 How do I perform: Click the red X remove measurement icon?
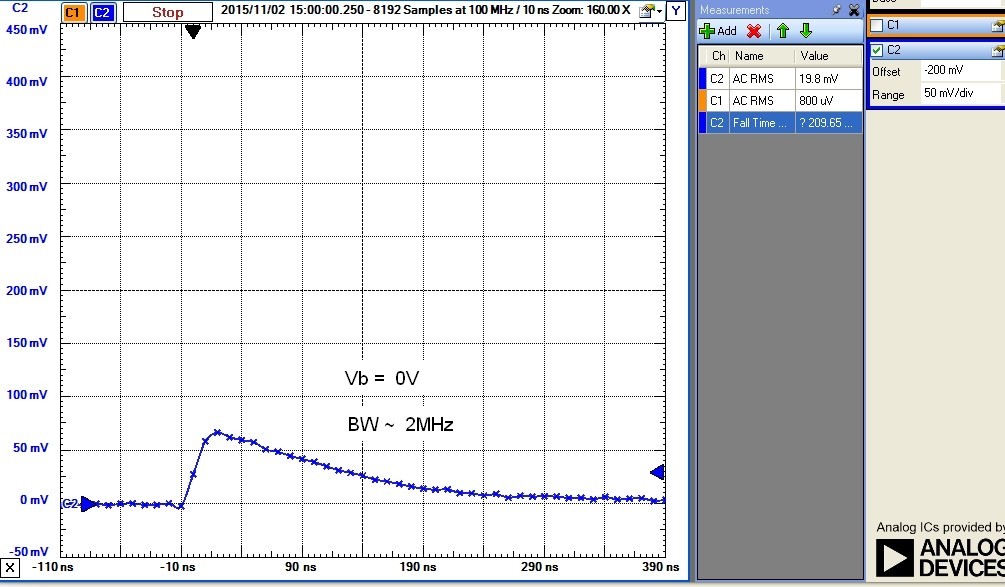(754, 31)
